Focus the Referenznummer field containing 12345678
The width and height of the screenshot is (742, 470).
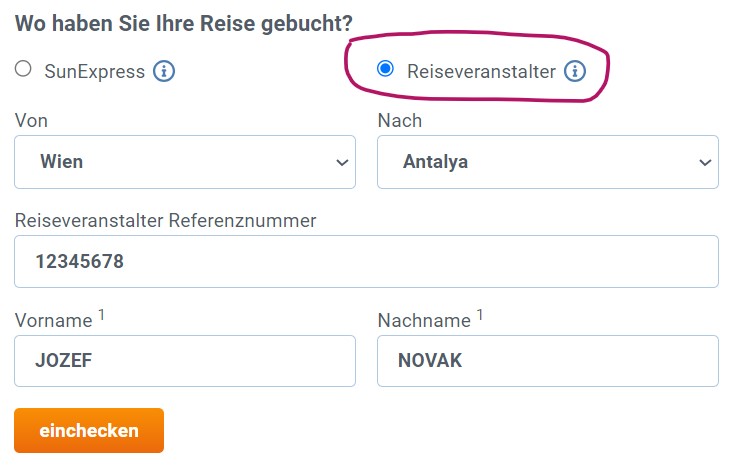pos(366,262)
